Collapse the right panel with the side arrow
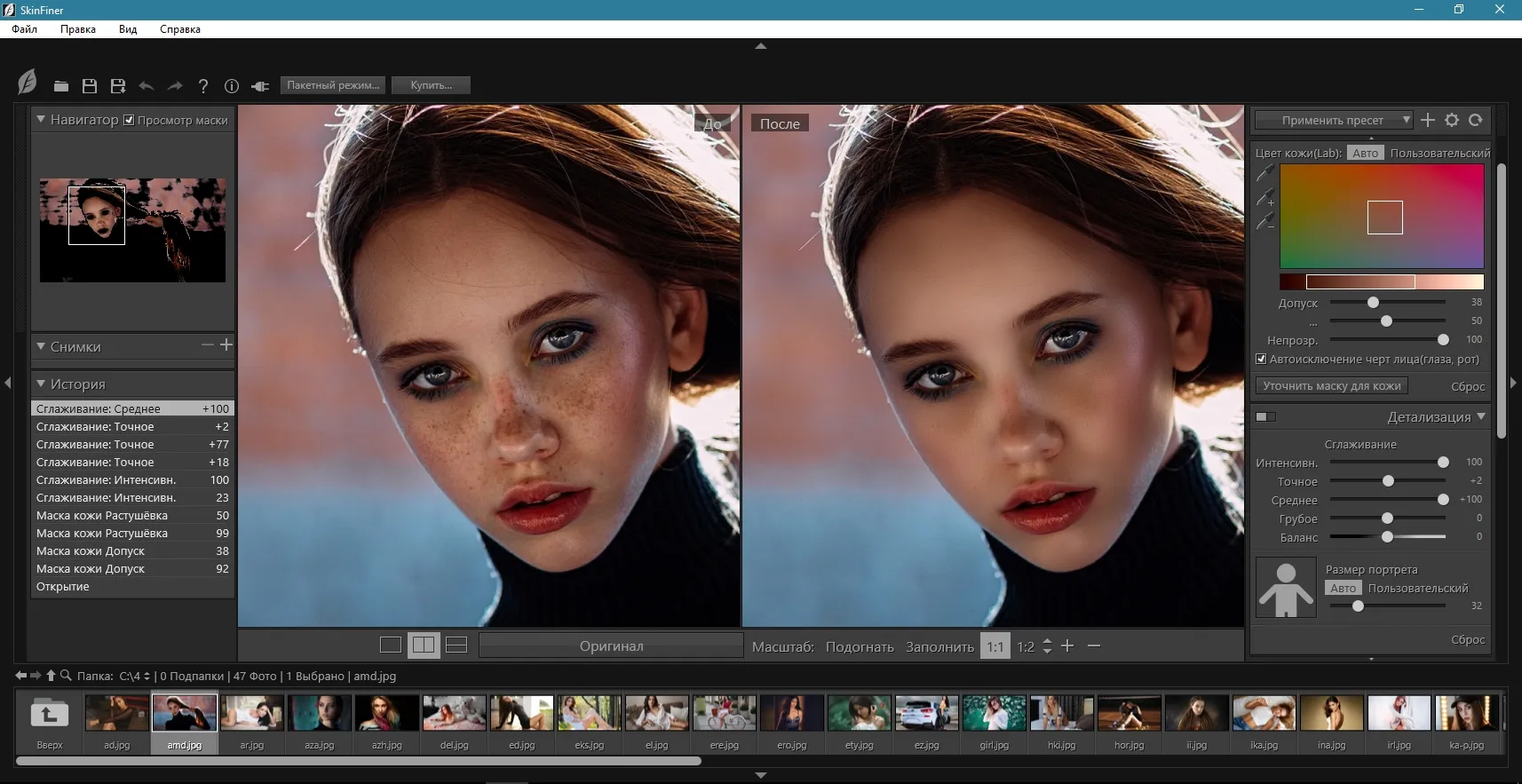 click(1514, 383)
